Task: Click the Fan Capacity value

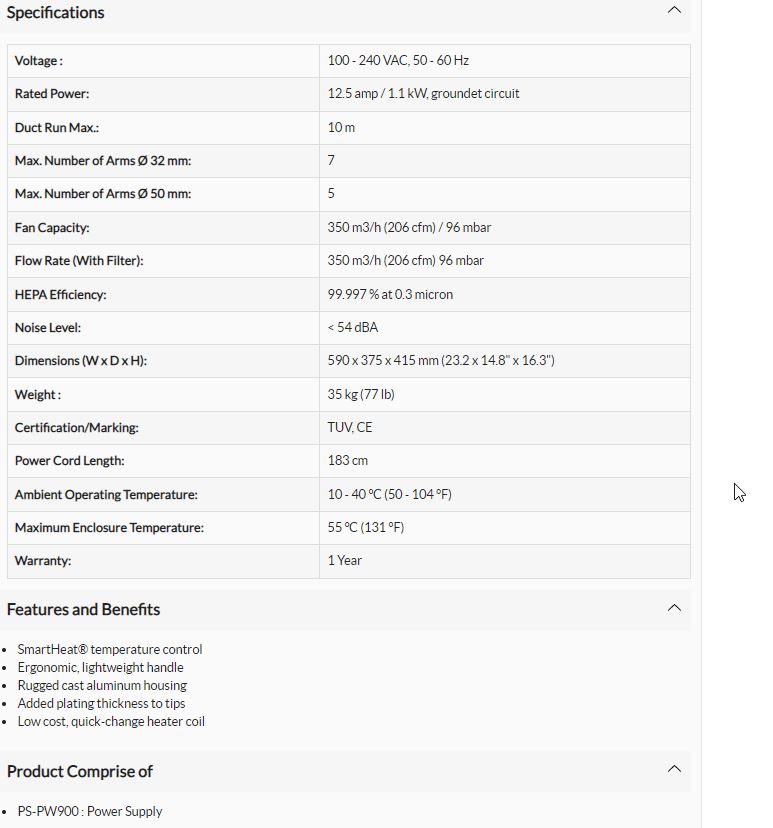Action: coord(409,228)
